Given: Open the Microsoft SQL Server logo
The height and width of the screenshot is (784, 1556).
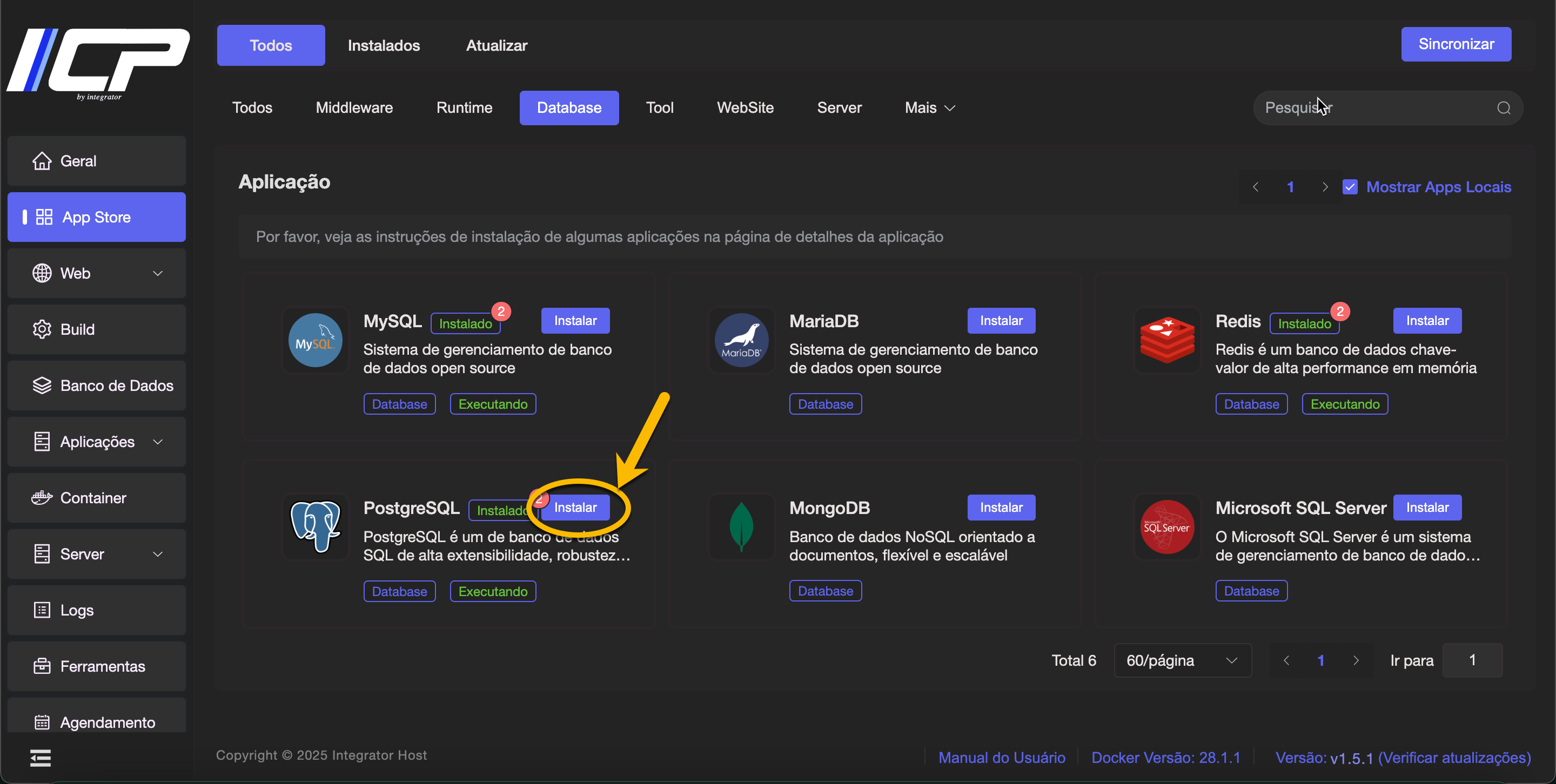Looking at the screenshot, I should (1166, 527).
